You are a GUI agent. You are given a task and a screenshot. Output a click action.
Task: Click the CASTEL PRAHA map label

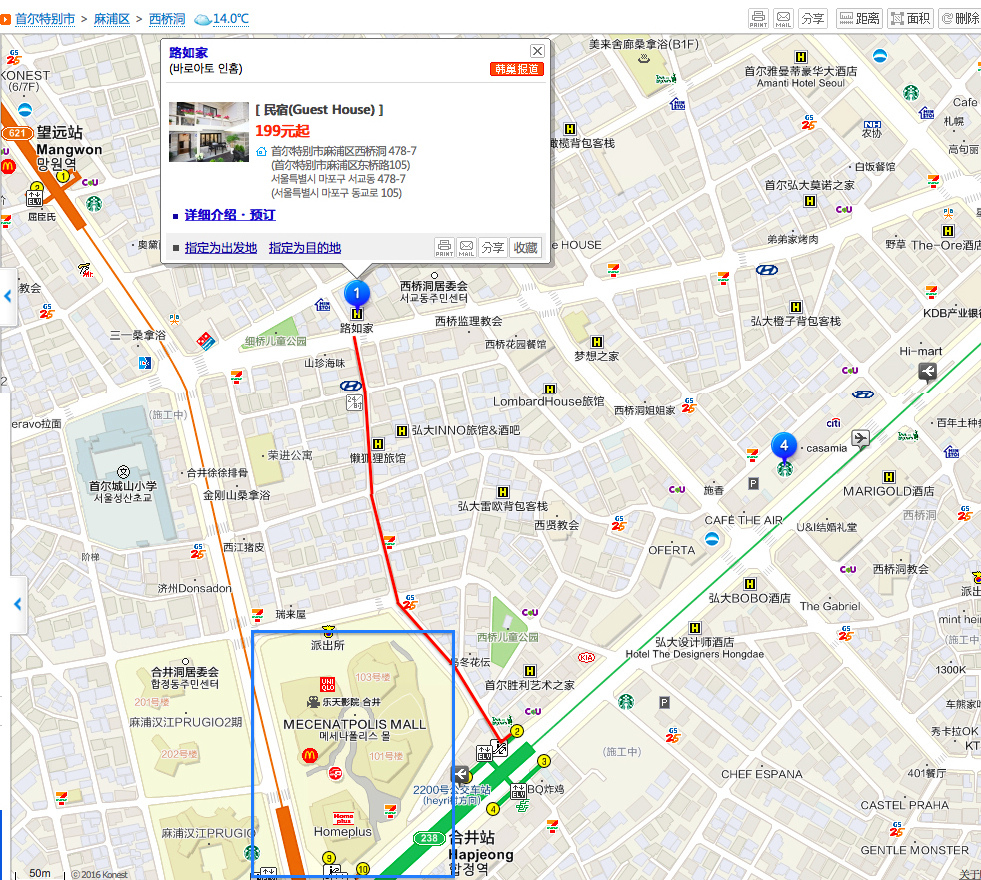(905, 806)
